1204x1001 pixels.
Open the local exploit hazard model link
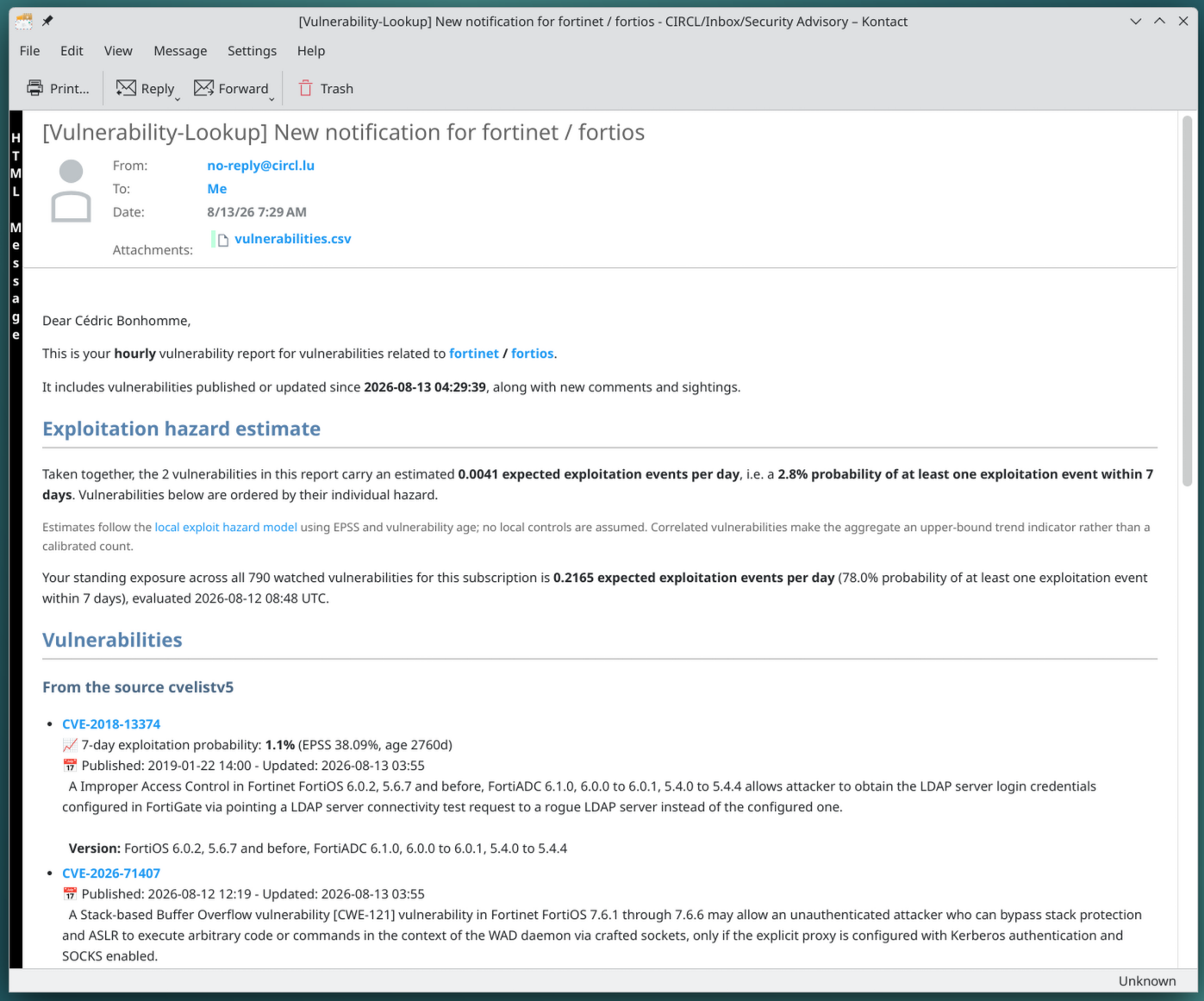(x=226, y=527)
